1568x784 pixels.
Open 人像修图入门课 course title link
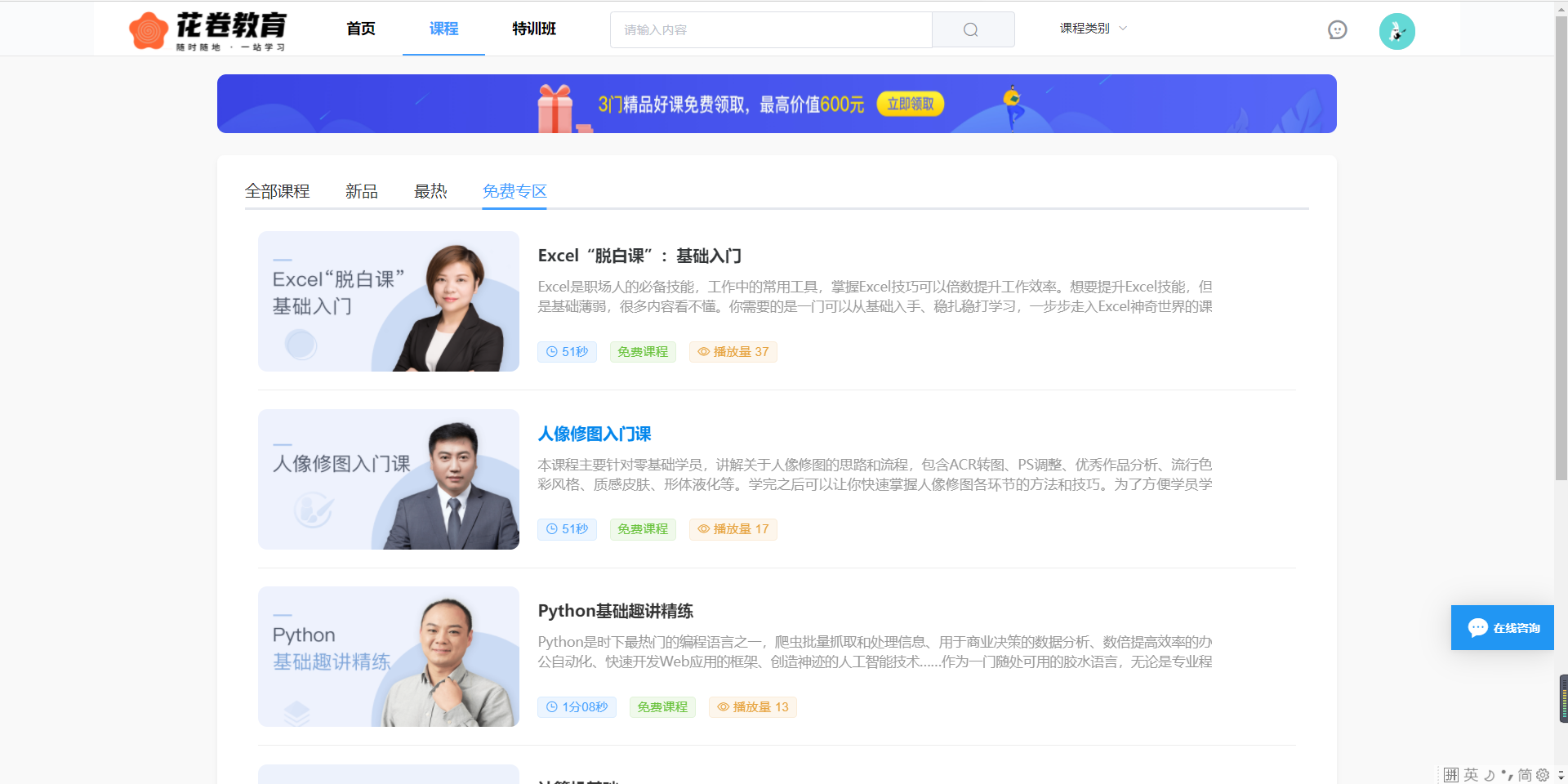tap(595, 434)
